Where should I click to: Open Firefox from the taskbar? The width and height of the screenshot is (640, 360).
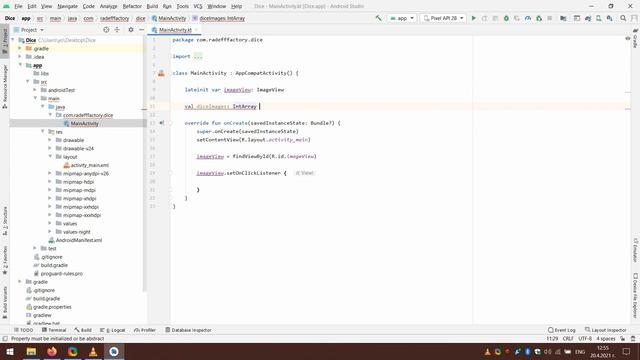pyautogui.click(x=52, y=351)
